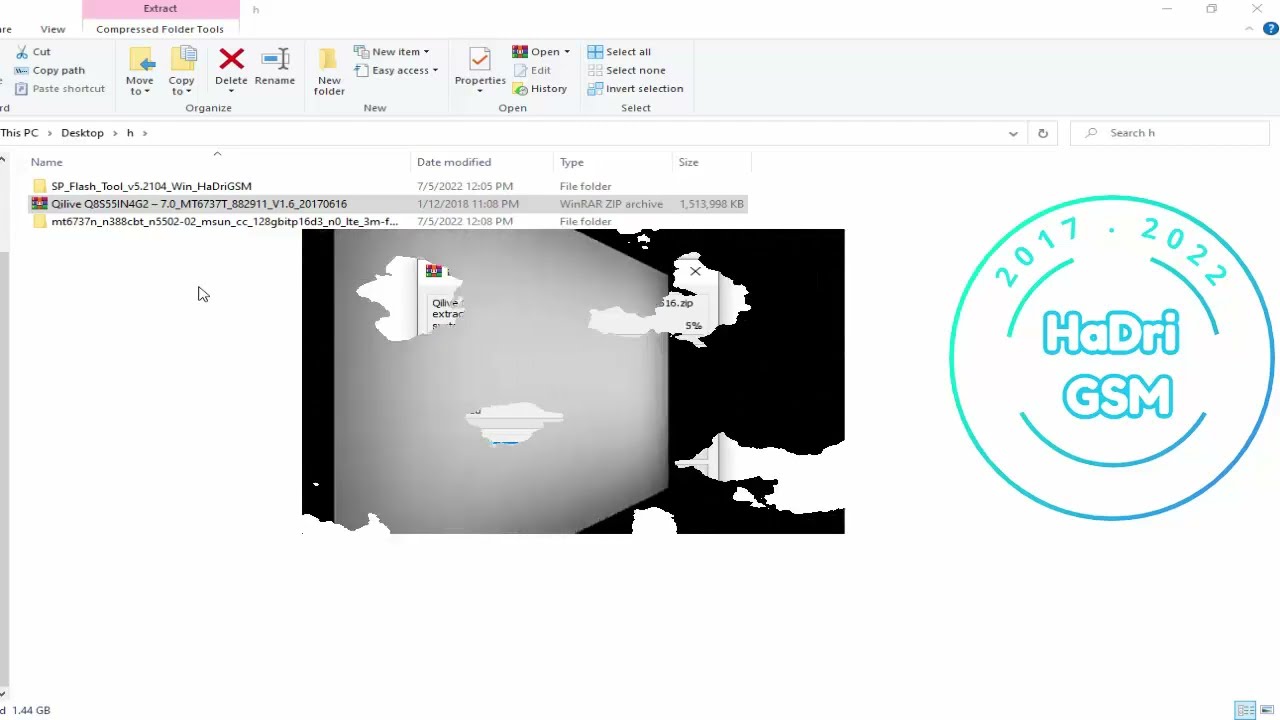Click the WinRAR ZIP archive type cell
This screenshot has height=720, width=1280.
click(611, 204)
